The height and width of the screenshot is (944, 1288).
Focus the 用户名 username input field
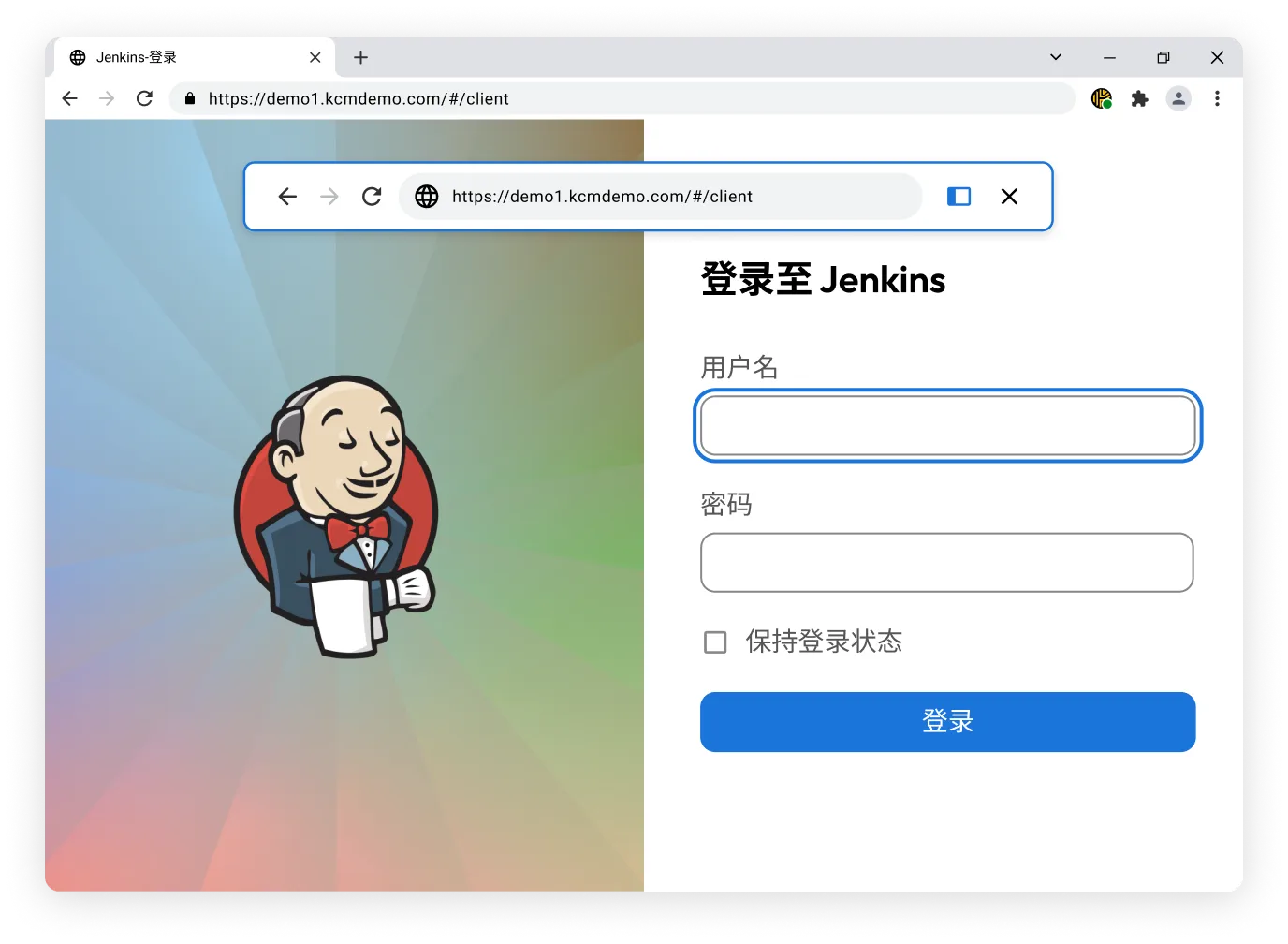pos(947,425)
